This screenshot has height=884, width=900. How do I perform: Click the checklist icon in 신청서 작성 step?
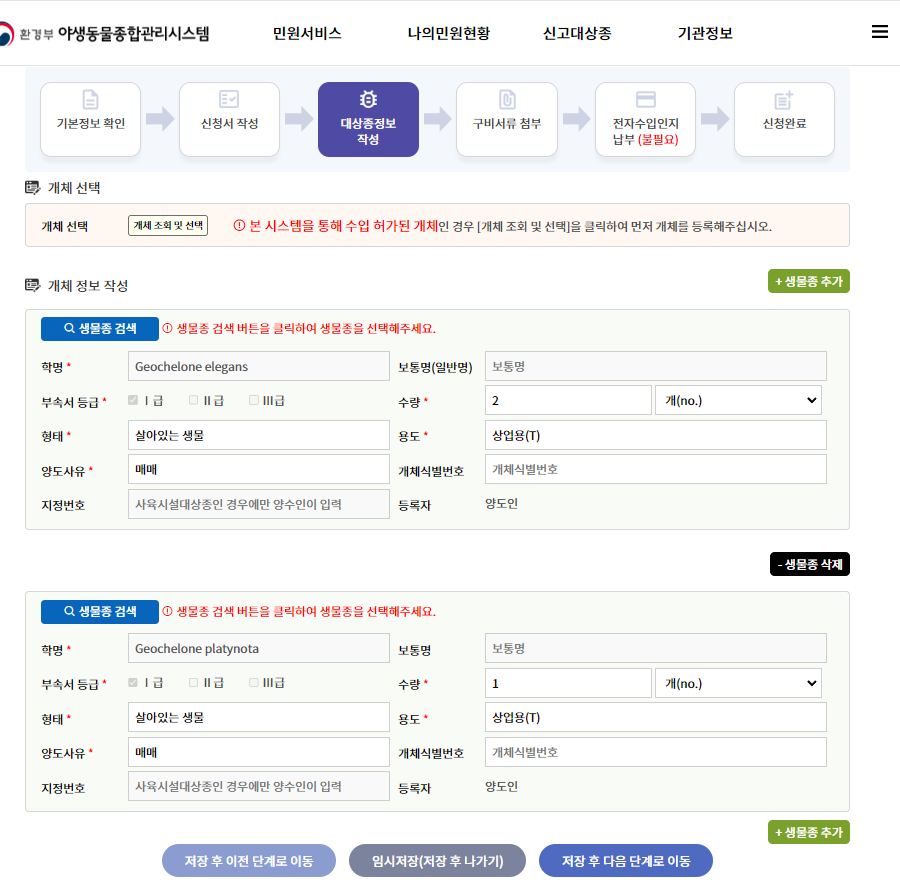click(x=229, y=99)
